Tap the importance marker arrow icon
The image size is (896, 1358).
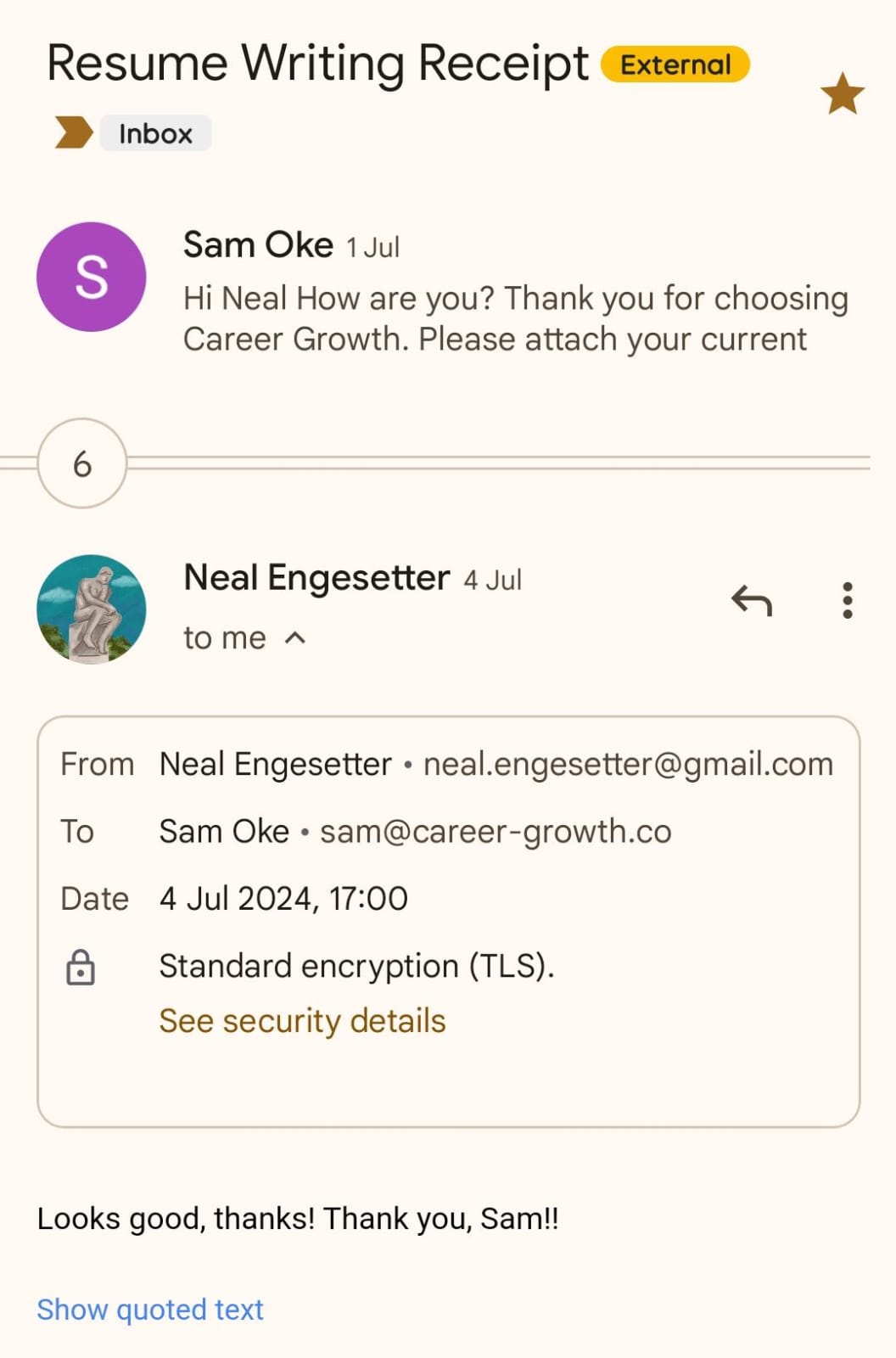point(74,133)
